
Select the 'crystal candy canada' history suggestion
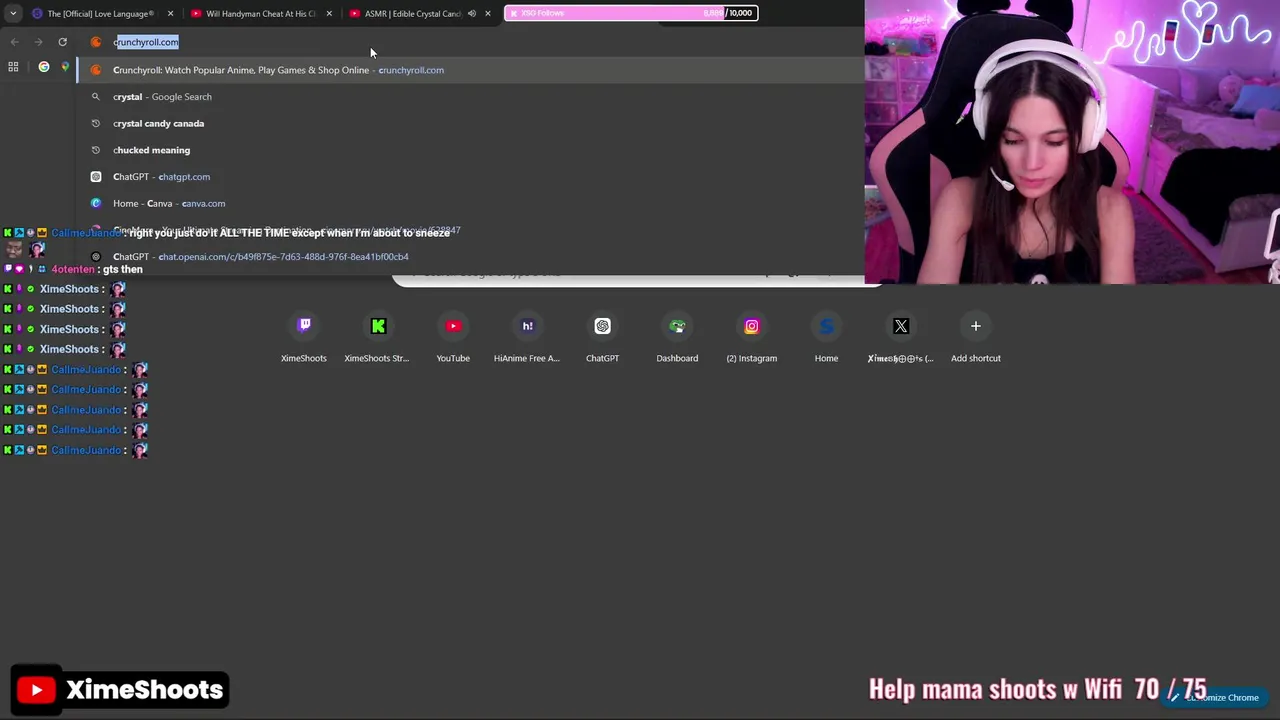click(x=470, y=123)
